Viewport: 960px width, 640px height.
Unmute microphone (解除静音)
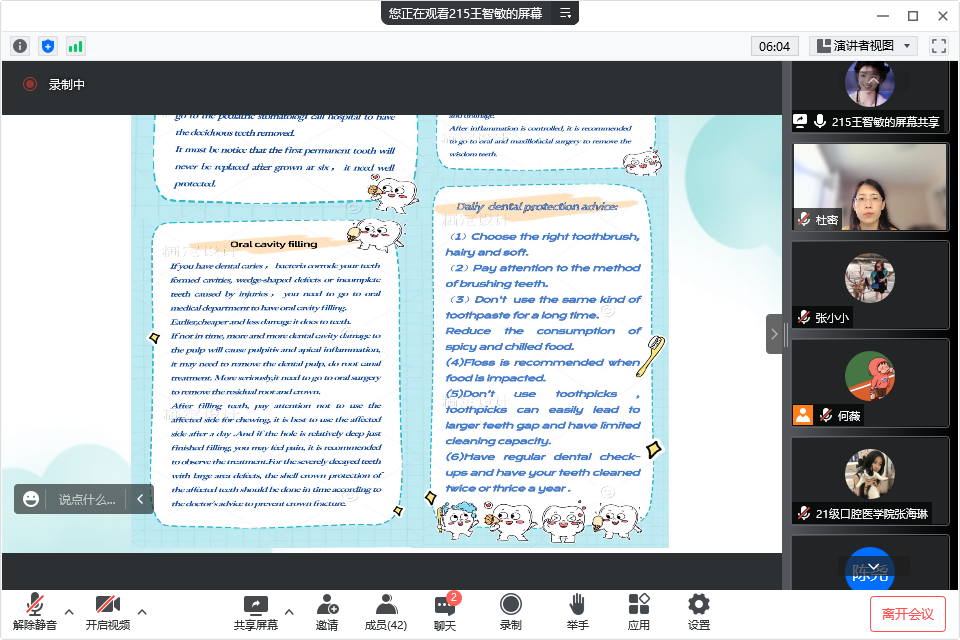pyautogui.click(x=35, y=612)
